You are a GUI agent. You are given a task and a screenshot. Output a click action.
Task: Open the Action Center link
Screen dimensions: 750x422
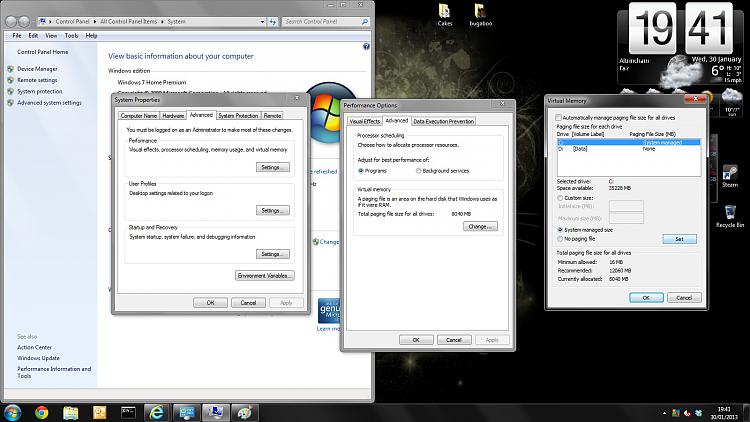(x=34, y=347)
